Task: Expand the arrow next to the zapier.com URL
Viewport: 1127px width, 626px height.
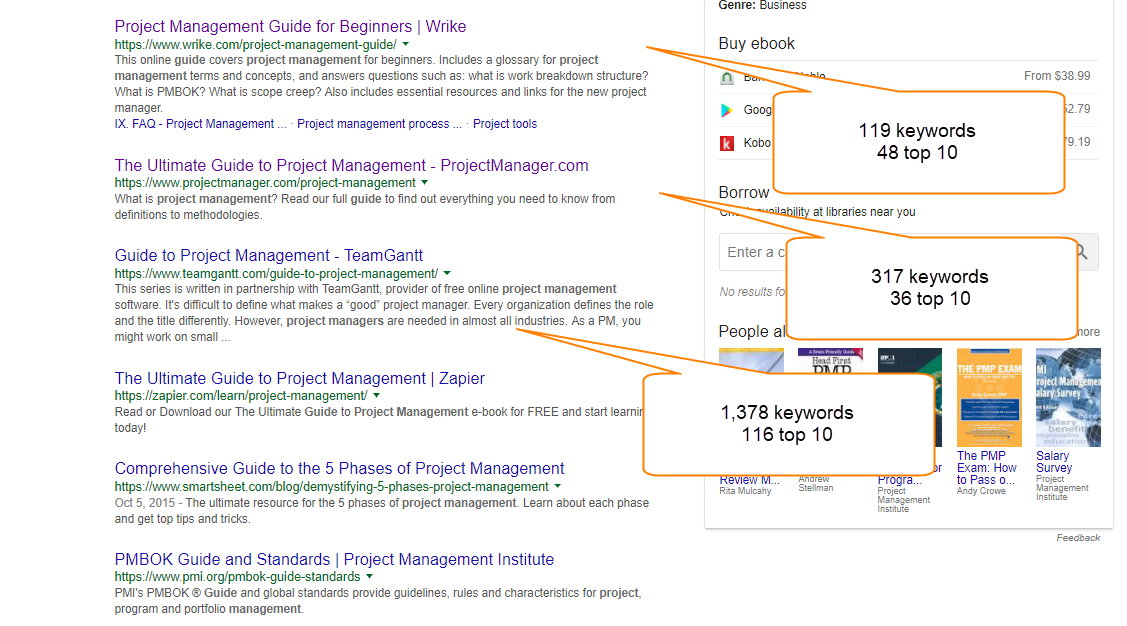Action: (377, 396)
